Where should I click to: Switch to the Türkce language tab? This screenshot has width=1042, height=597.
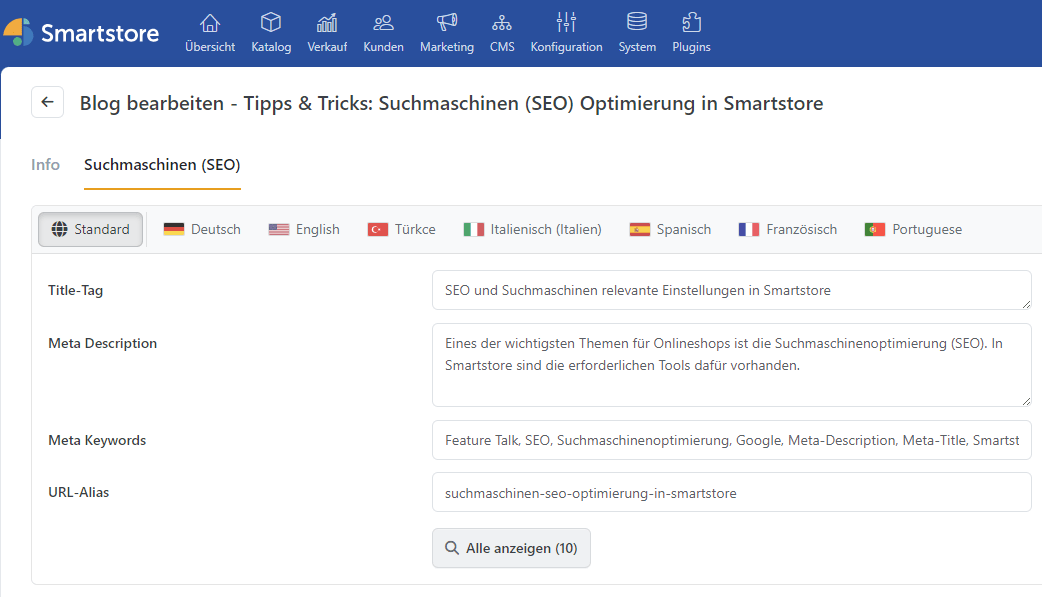(x=402, y=229)
